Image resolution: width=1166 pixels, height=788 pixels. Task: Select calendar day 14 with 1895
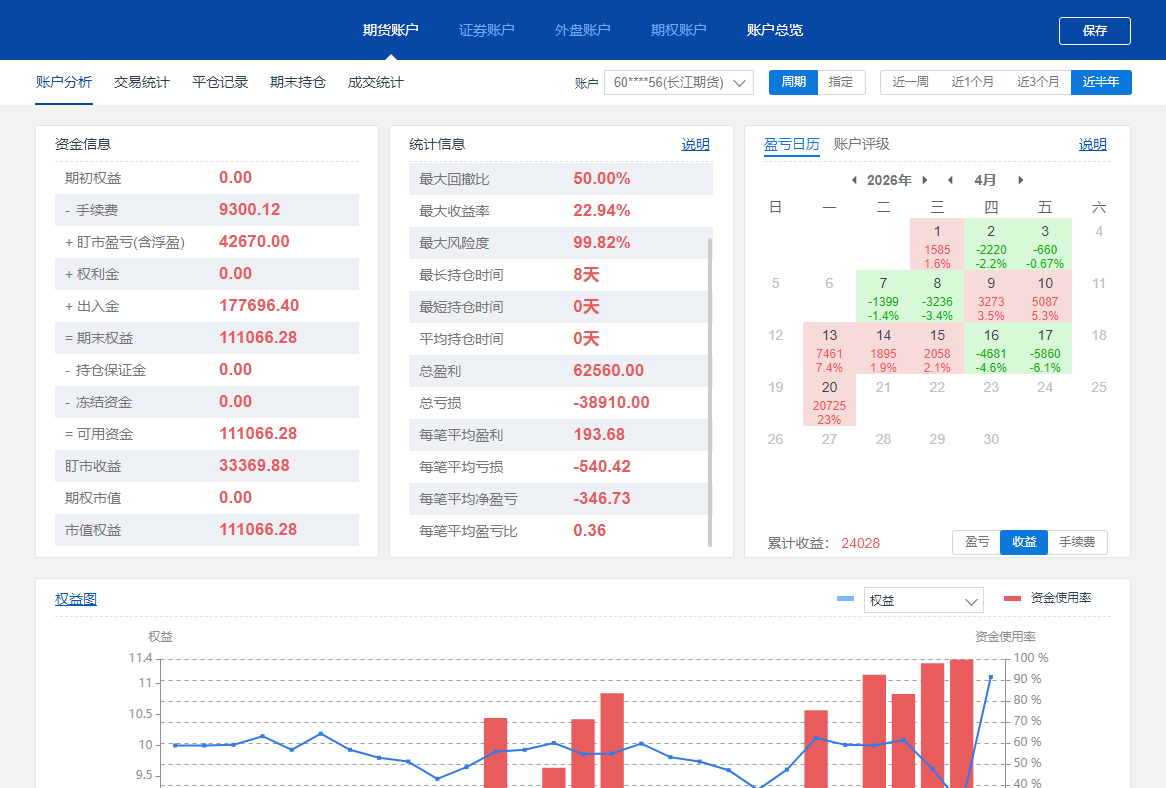883,349
